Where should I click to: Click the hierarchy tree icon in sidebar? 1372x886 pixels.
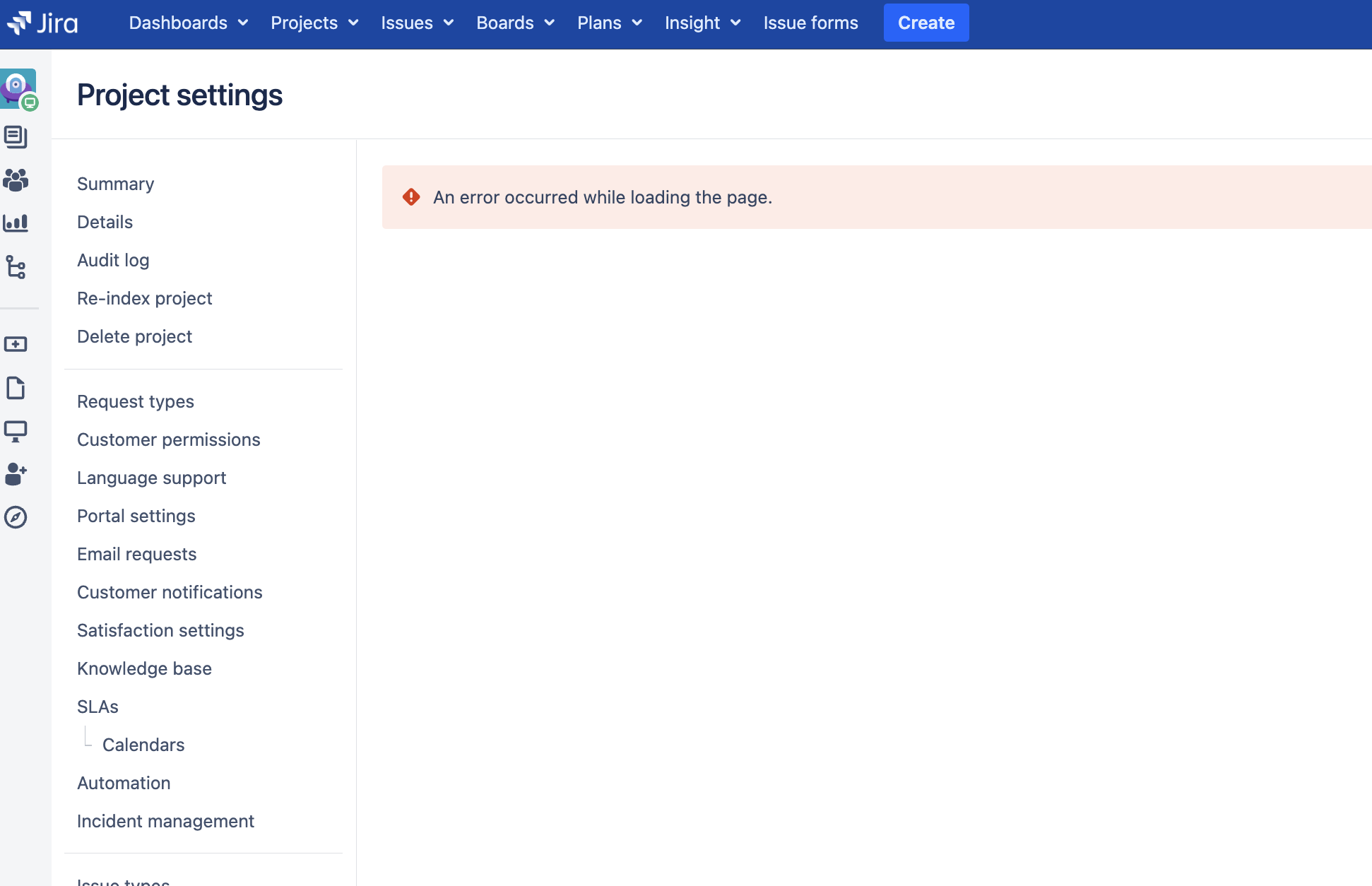pos(16,267)
